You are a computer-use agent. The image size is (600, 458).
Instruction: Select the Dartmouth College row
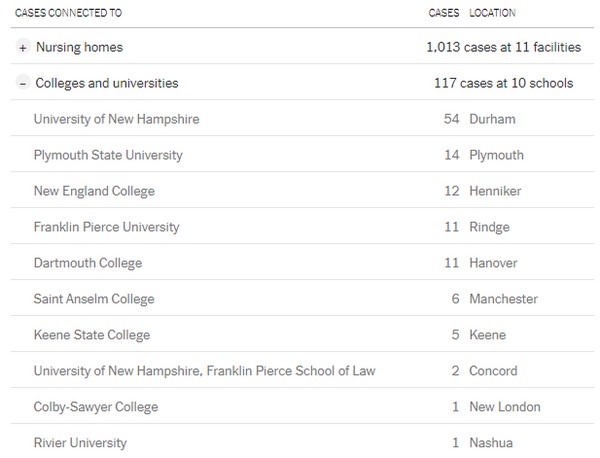(x=88, y=263)
